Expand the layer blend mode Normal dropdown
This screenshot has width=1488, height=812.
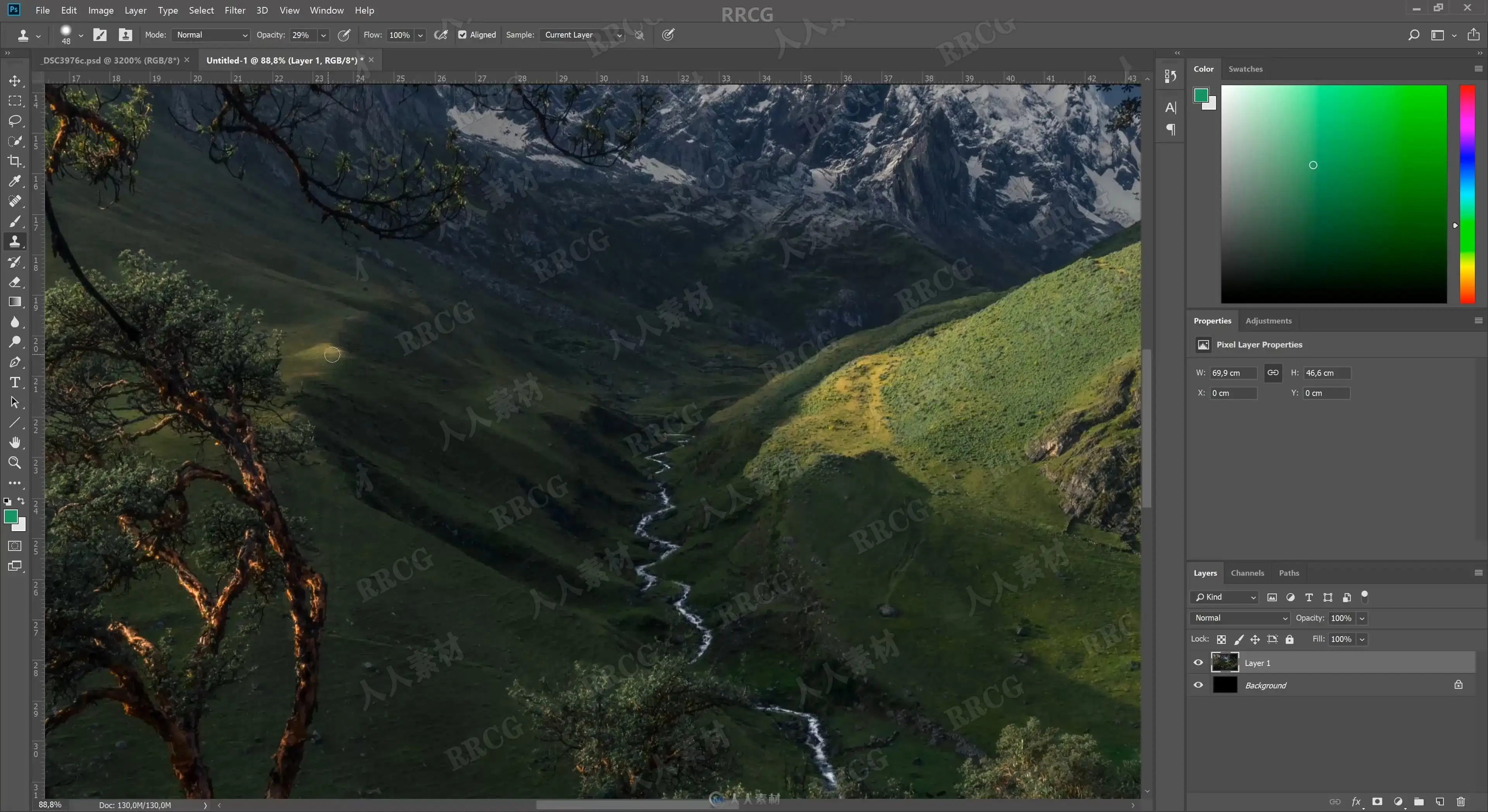[1240, 618]
